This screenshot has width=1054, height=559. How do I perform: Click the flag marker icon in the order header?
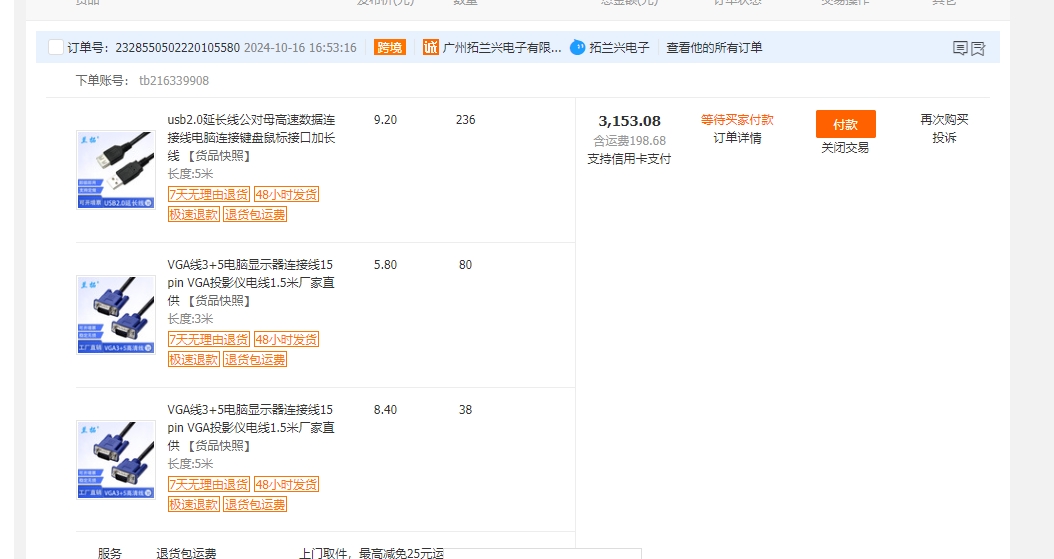[x=978, y=48]
